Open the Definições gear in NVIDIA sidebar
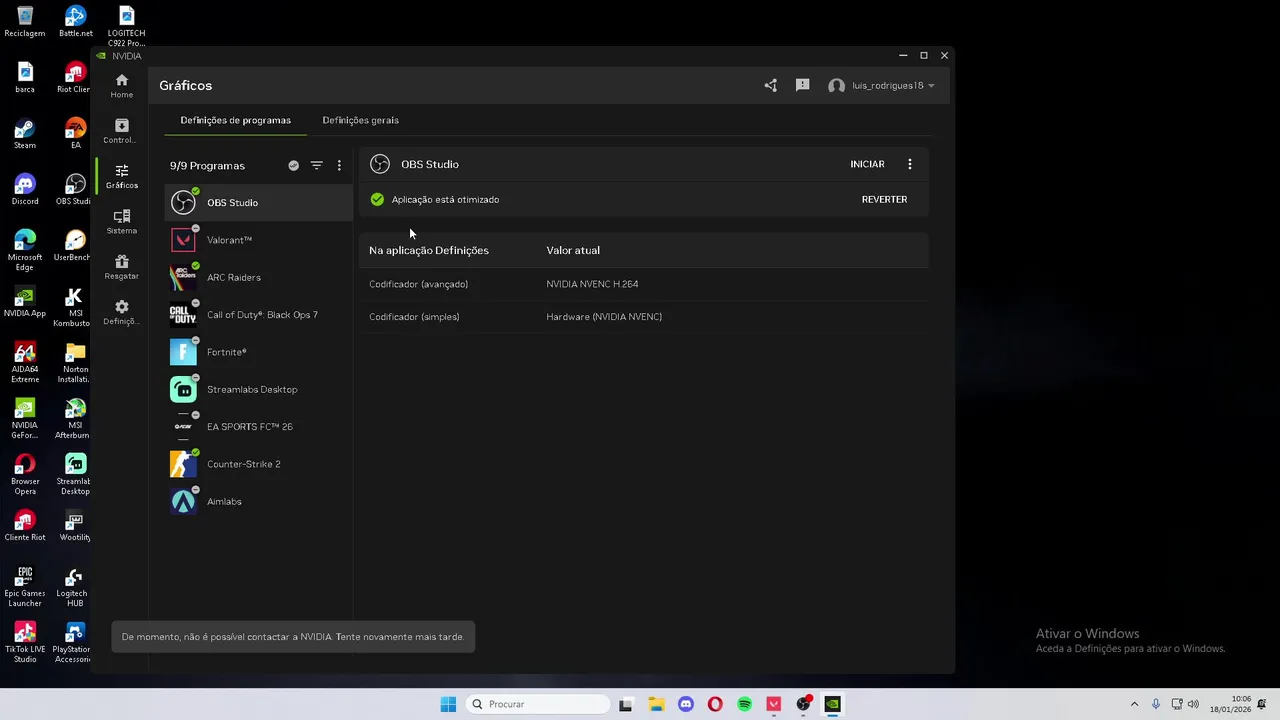Viewport: 1280px width, 720px height. click(x=121, y=312)
